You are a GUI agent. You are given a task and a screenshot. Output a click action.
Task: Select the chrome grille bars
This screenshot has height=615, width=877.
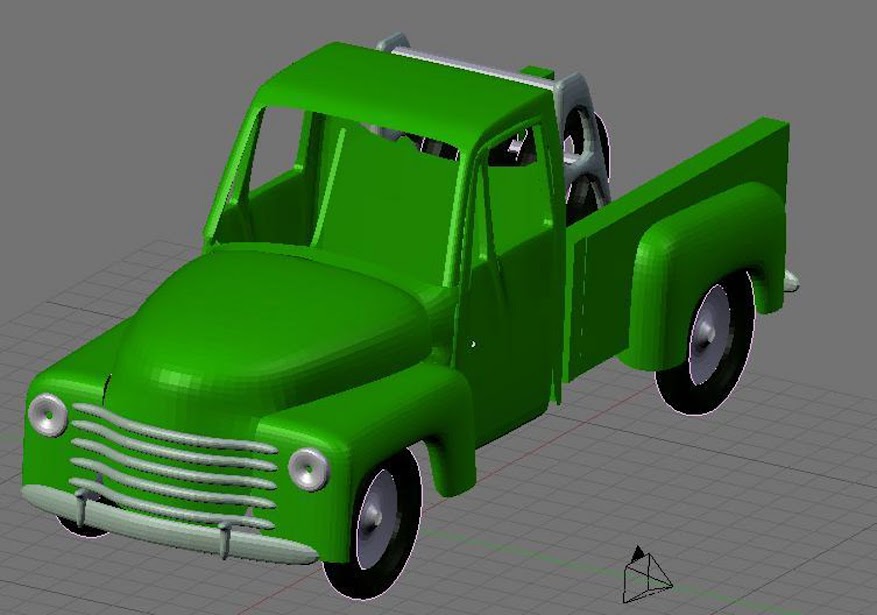point(173,464)
